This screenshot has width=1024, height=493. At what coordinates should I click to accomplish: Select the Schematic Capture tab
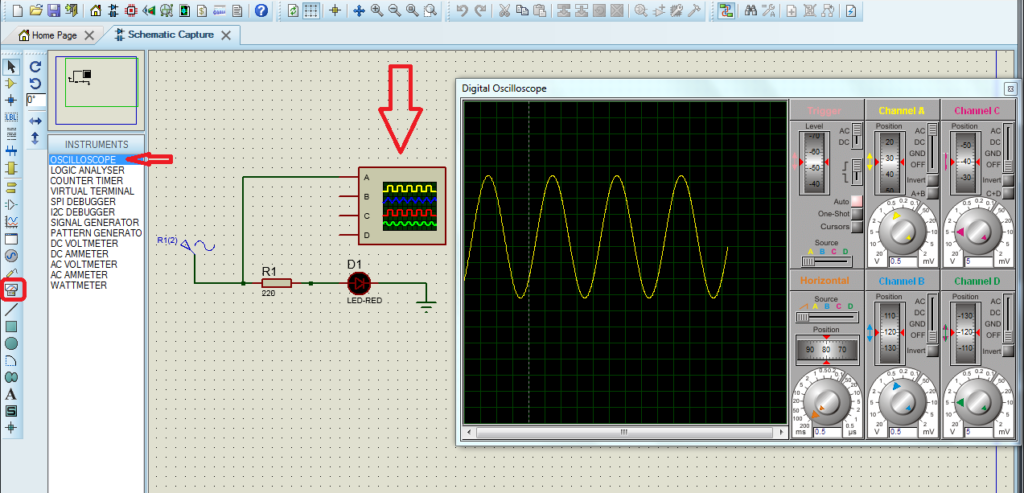(x=170, y=34)
